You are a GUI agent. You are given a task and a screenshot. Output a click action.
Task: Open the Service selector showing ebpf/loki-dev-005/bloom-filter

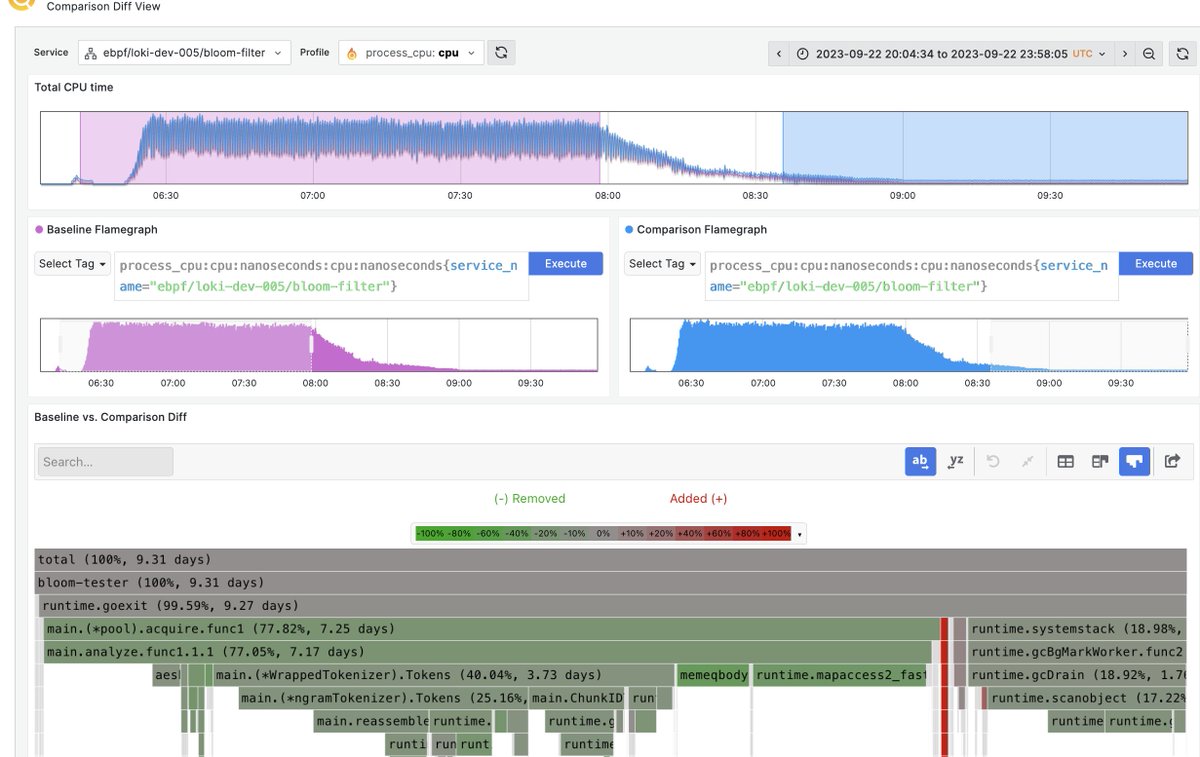point(184,51)
